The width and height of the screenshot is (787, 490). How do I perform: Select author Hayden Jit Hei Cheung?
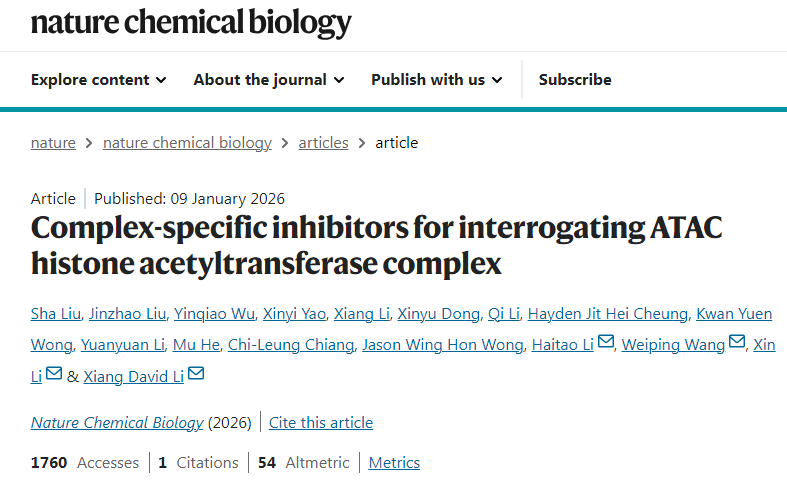click(608, 314)
